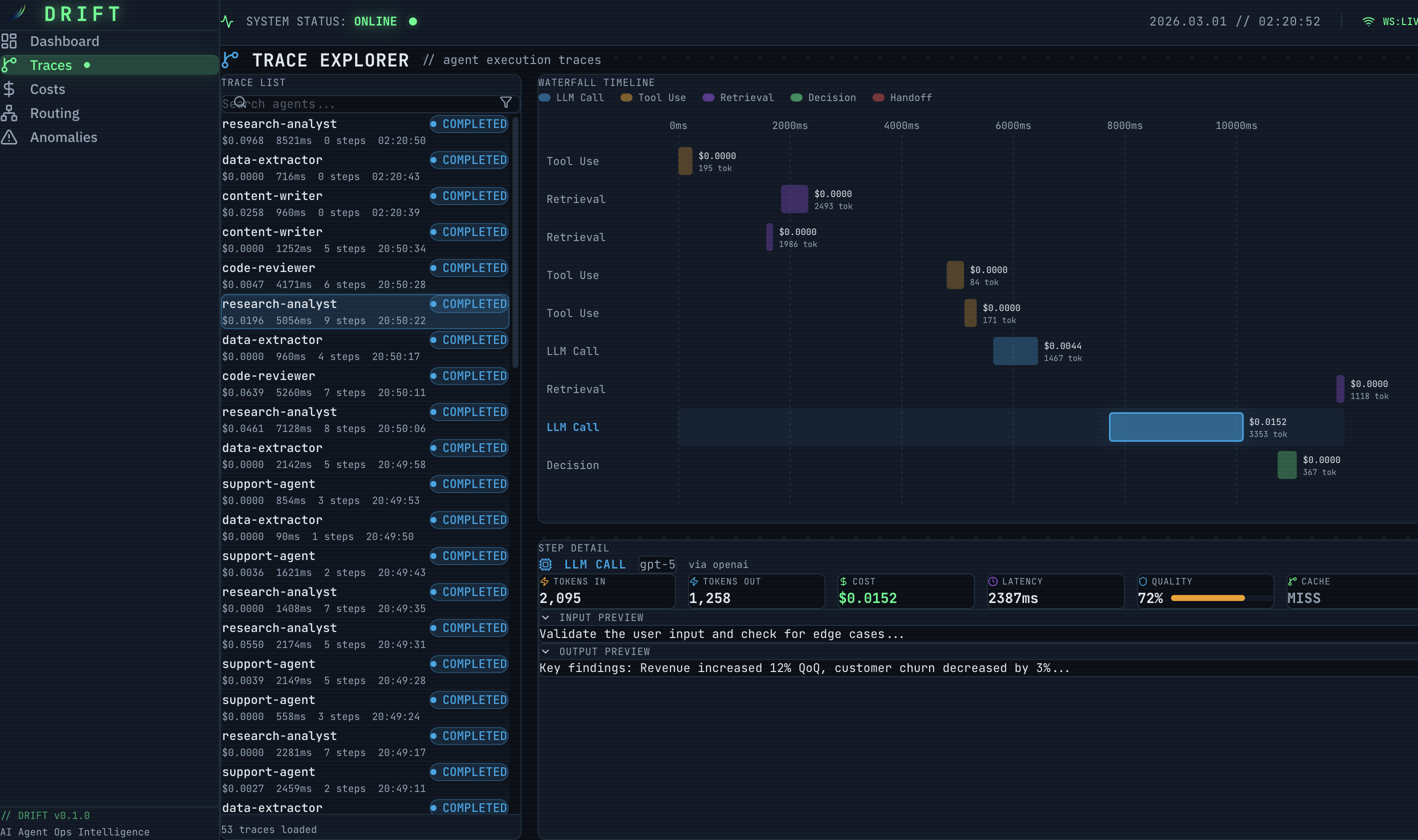
Task: Open the Traces menu item
Action: pyautogui.click(x=51, y=65)
